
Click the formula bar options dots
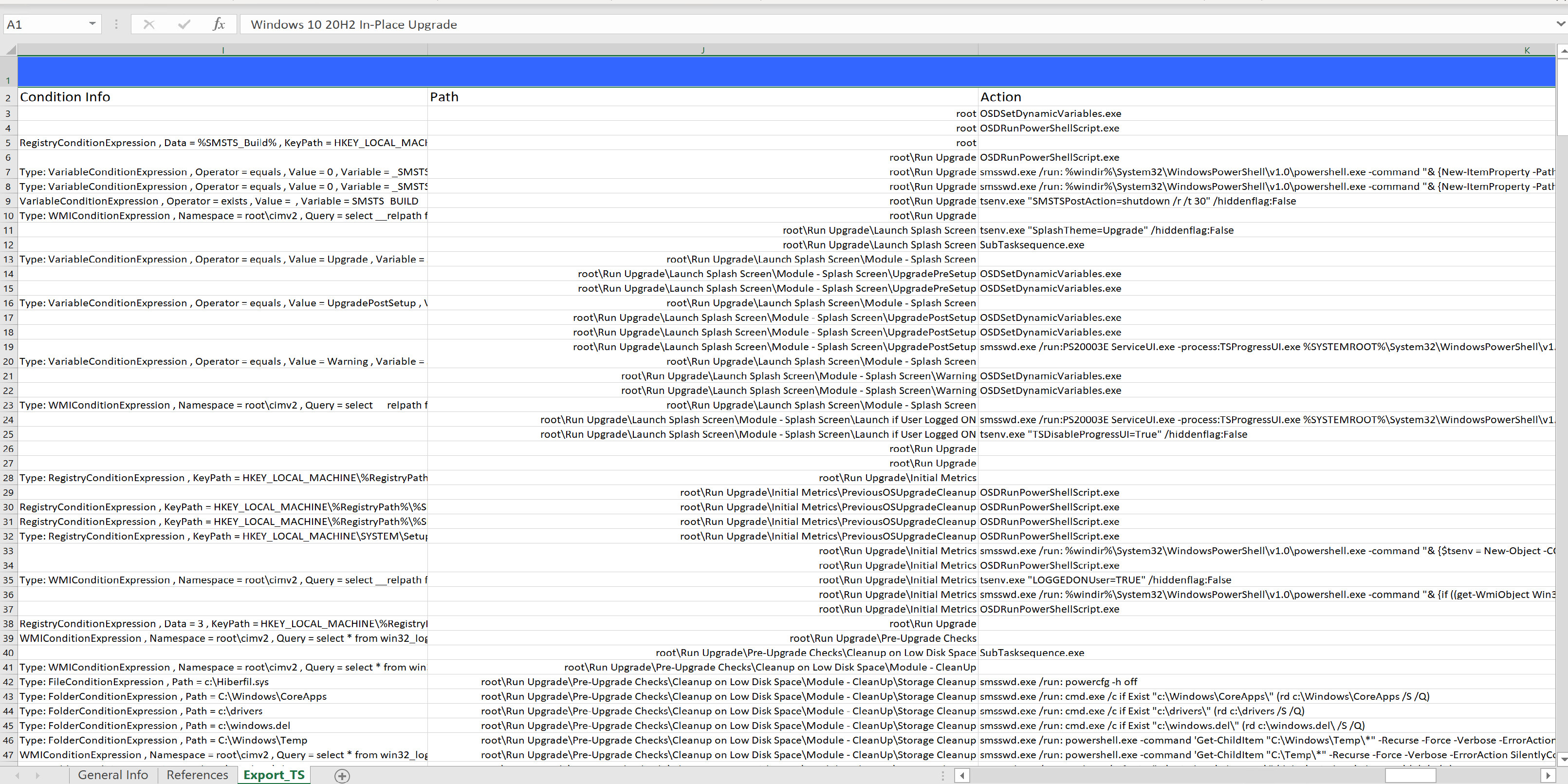[x=116, y=24]
